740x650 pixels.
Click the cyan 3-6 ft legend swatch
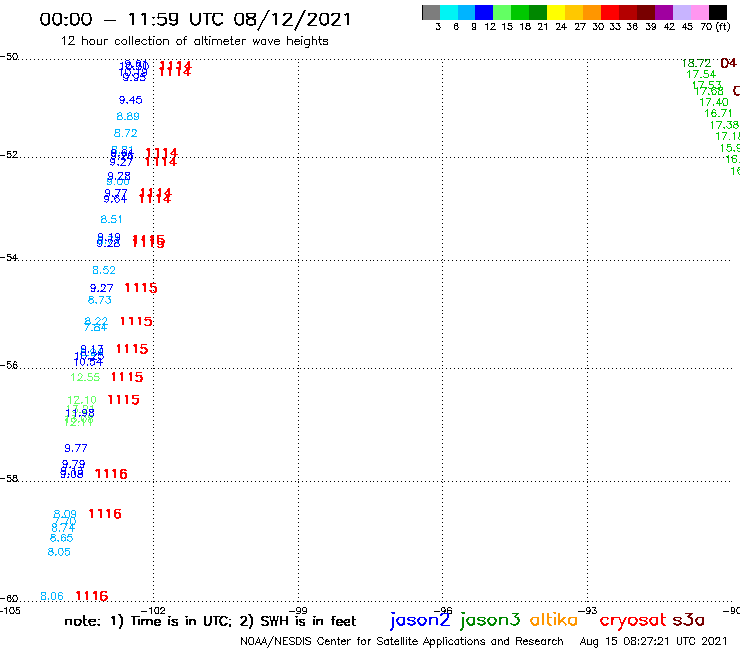point(449,12)
